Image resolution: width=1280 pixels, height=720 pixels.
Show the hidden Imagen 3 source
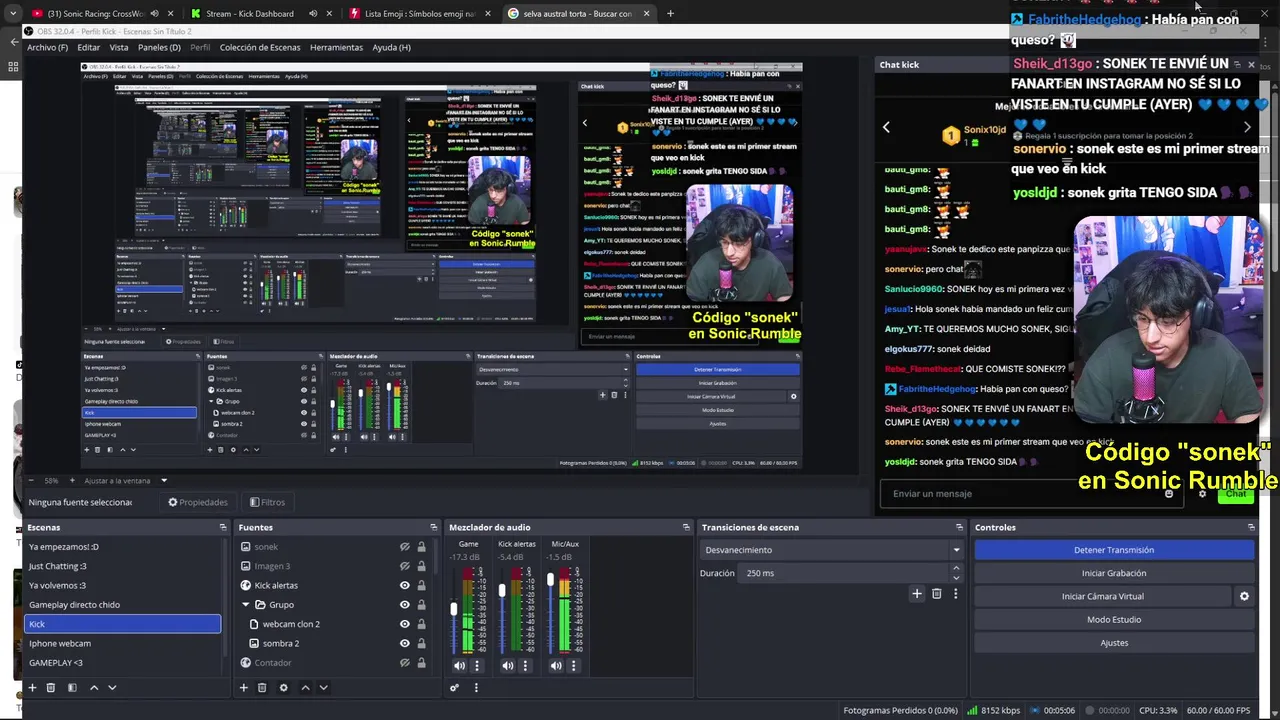tap(404, 566)
